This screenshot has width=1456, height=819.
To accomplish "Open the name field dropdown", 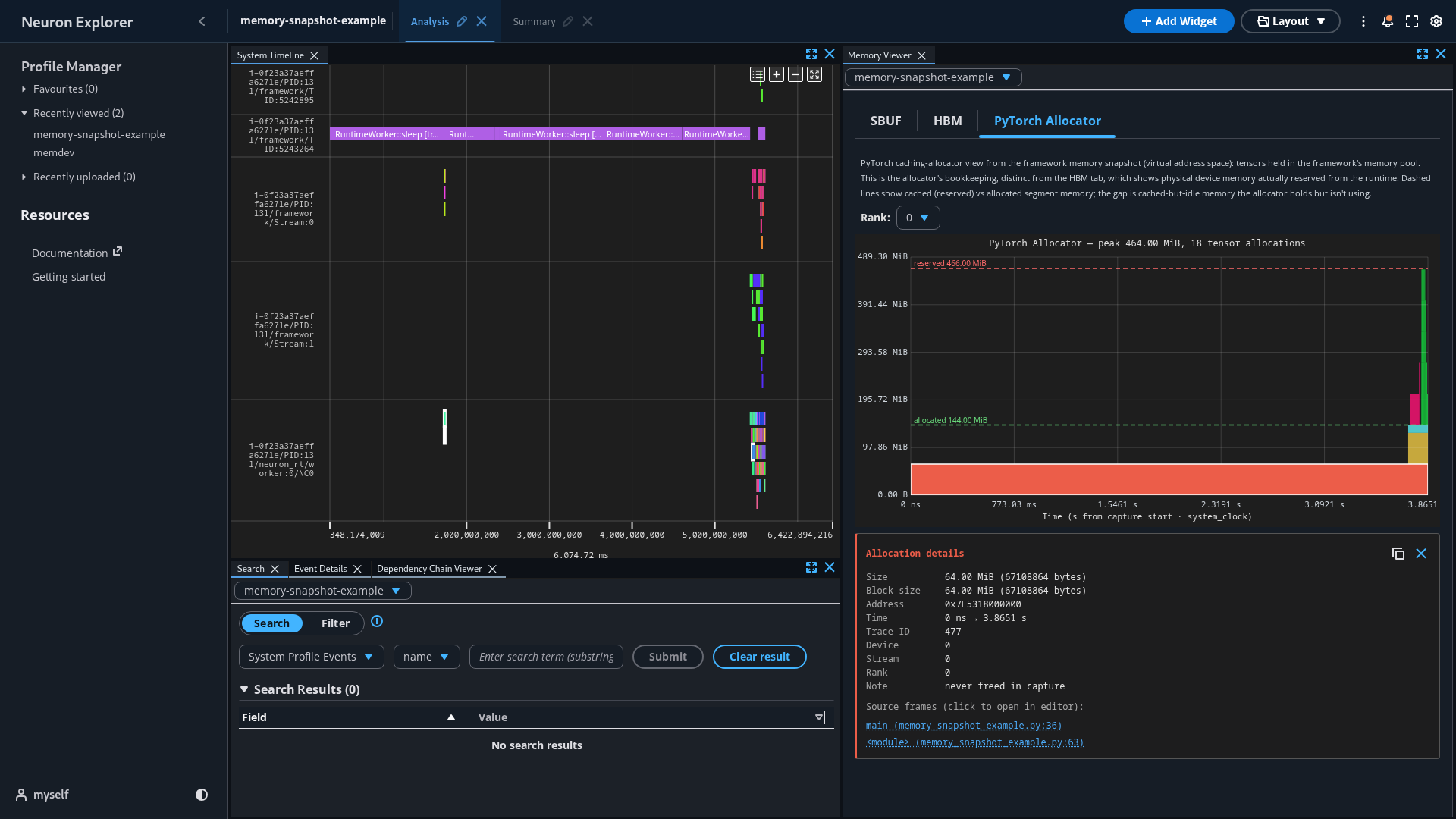I will coord(426,657).
